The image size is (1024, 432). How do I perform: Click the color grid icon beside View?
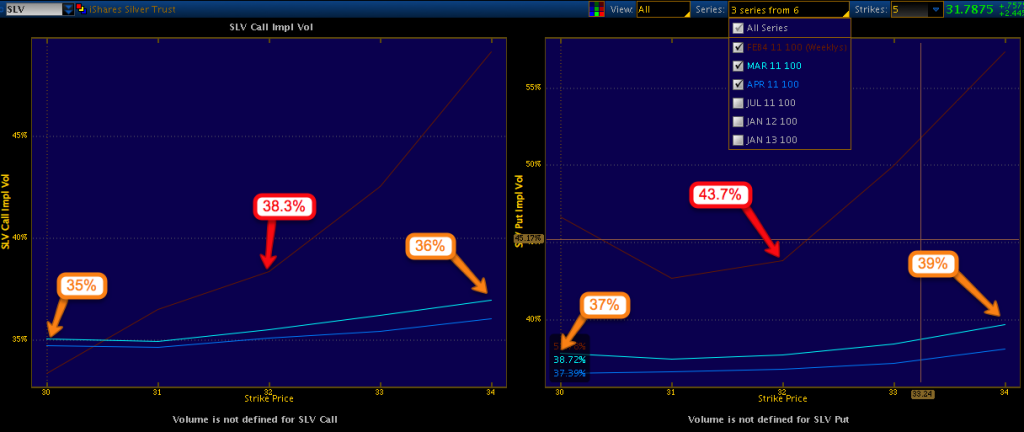tap(596, 9)
